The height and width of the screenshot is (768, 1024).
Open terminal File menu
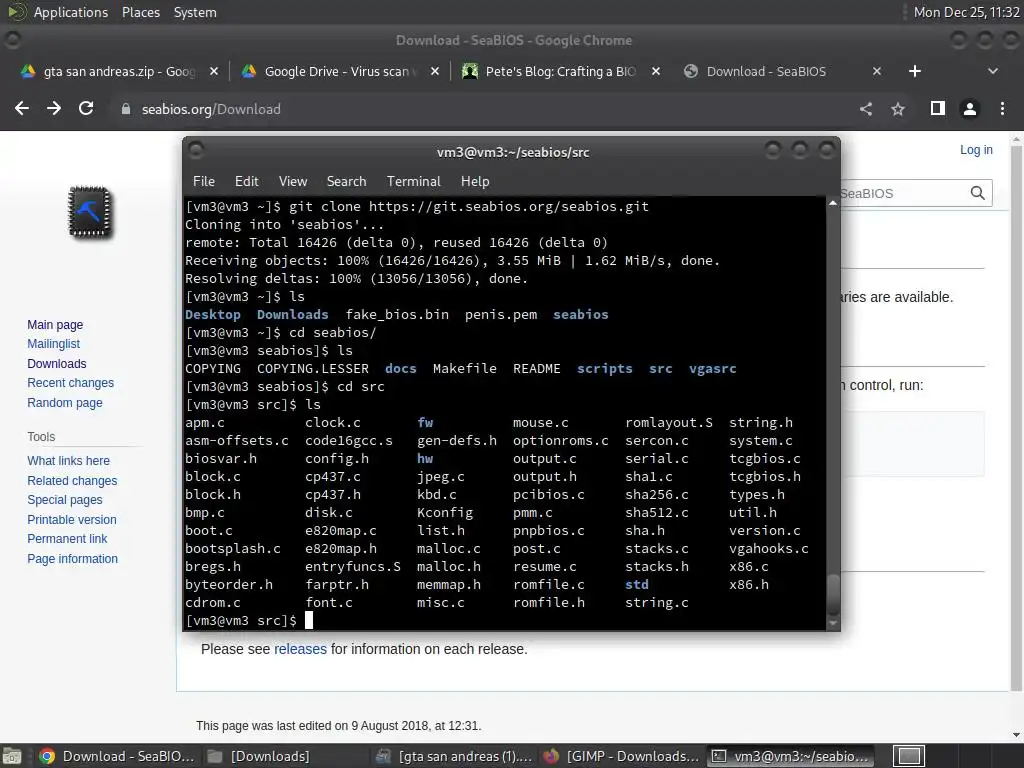tap(204, 182)
